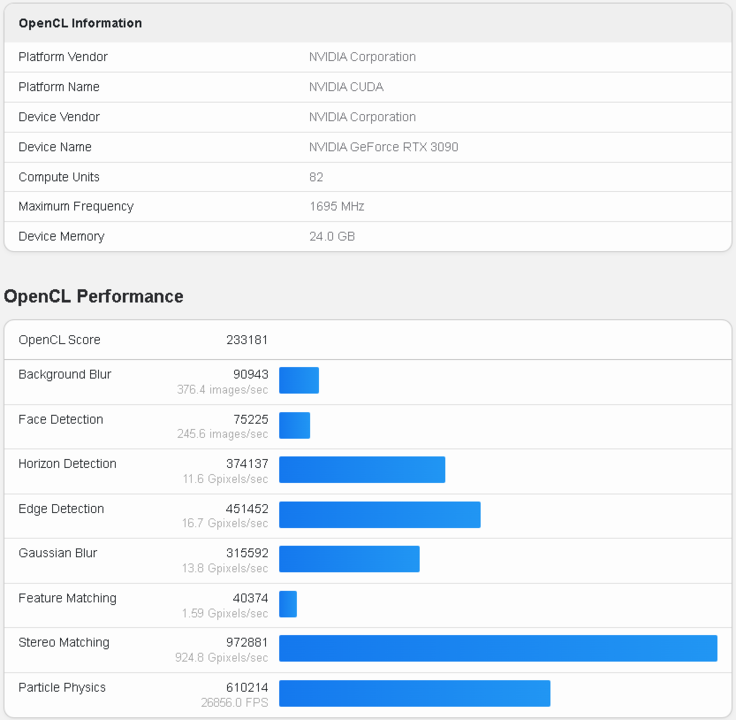Select the Device Memory 24.0 GB value
This screenshot has width=736, height=720.
(331, 237)
